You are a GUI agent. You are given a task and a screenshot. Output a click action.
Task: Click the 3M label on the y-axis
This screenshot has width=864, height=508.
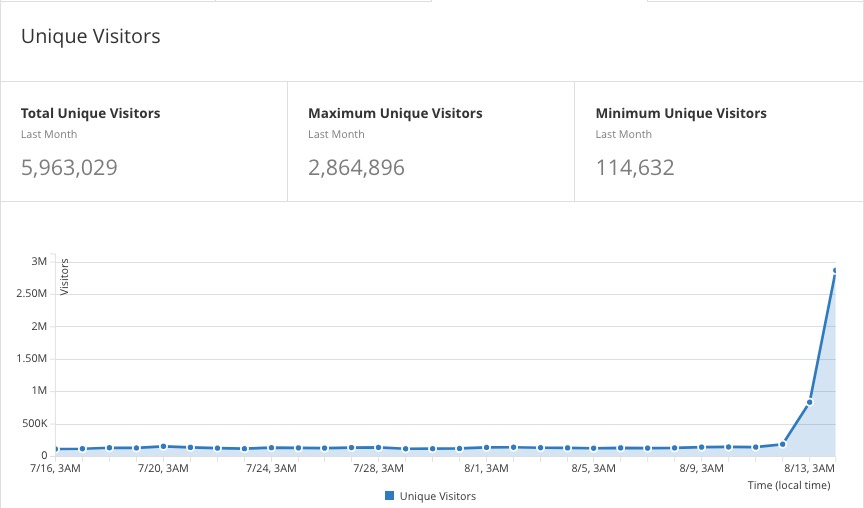click(39, 261)
